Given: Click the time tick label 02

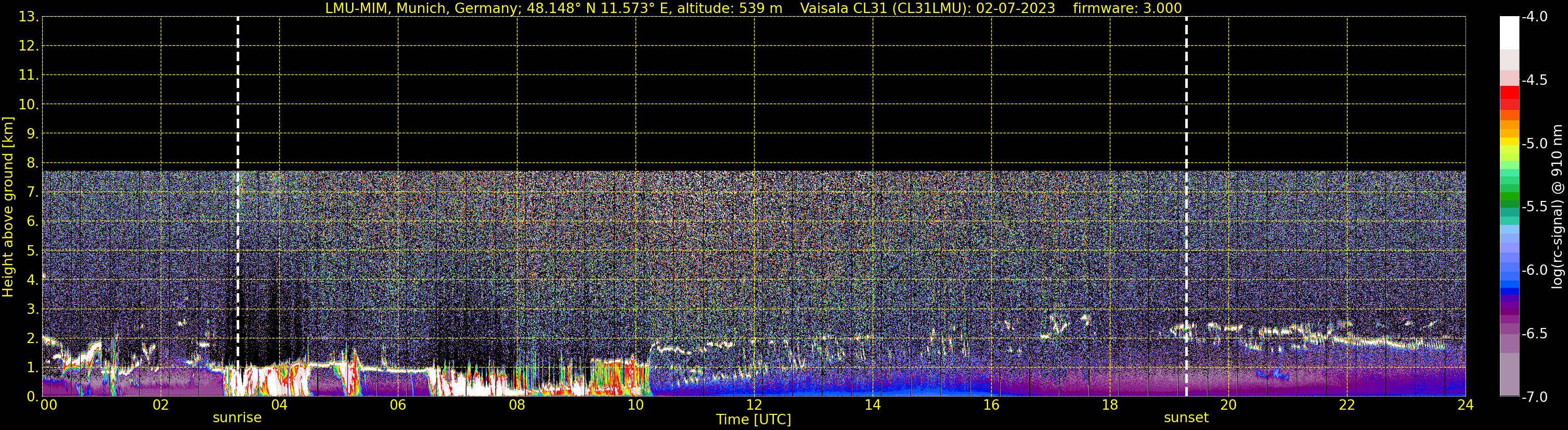Looking at the screenshot, I should pyautogui.click(x=161, y=406).
